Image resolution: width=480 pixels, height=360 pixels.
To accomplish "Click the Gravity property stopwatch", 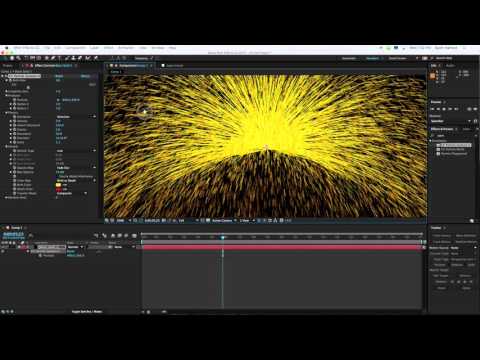I will click(x=15, y=130).
